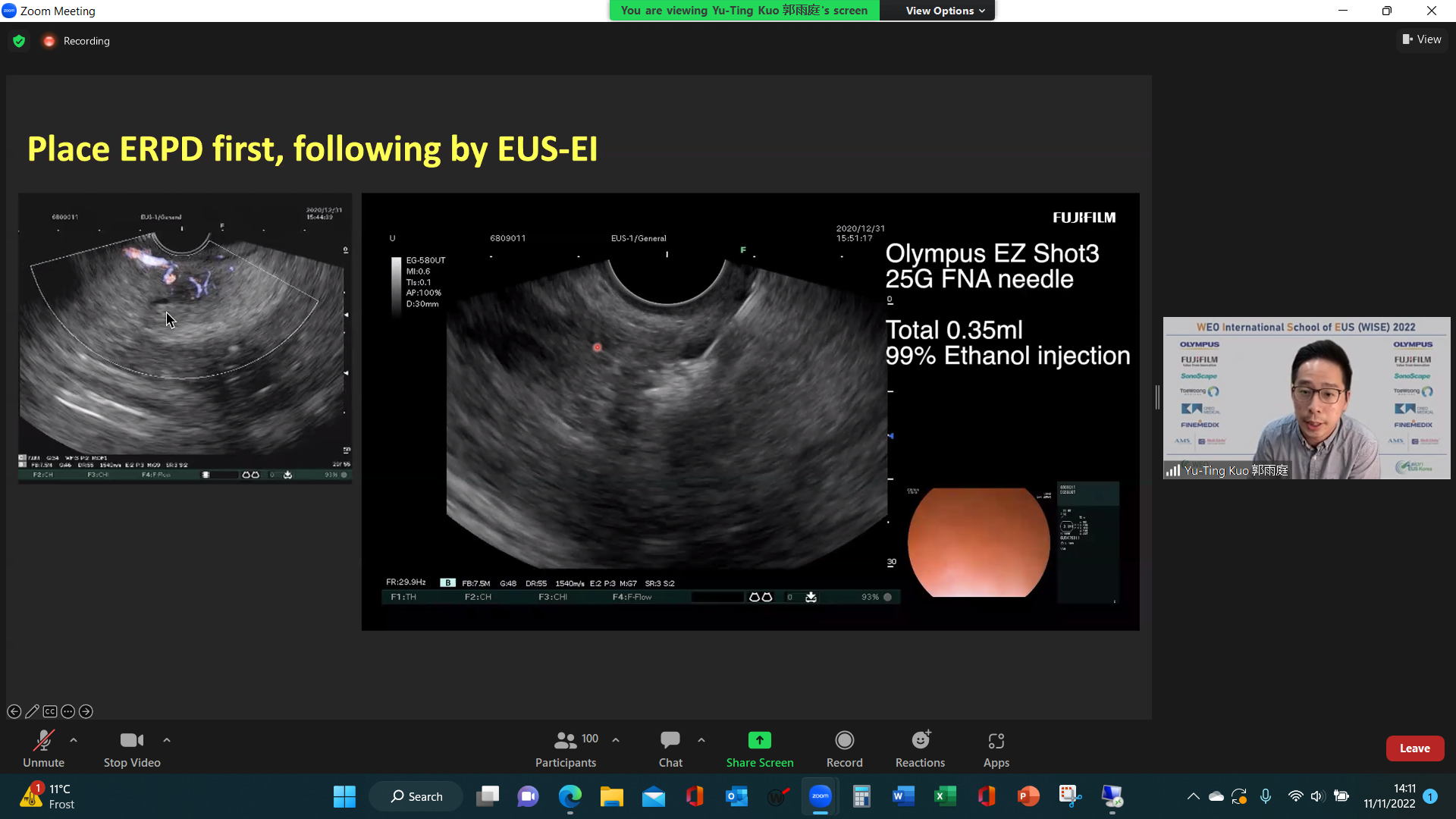Open the View layout menu

coord(1422,39)
